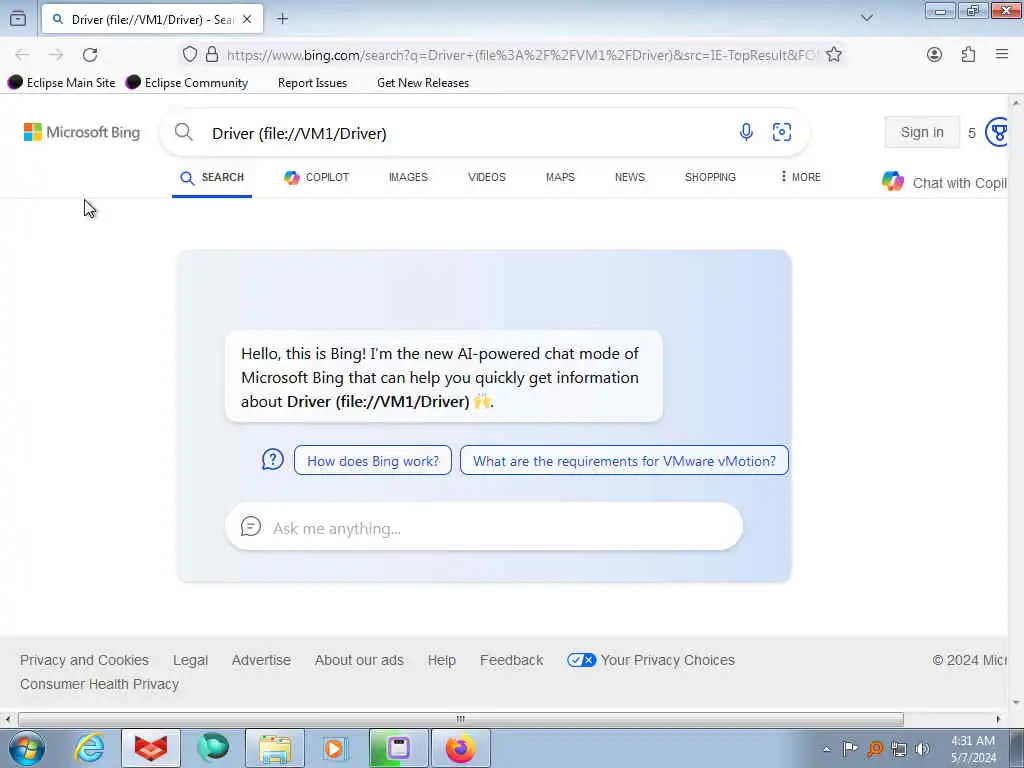Switch to the NEWS tab
The image size is (1024, 768).
pyautogui.click(x=630, y=178)
